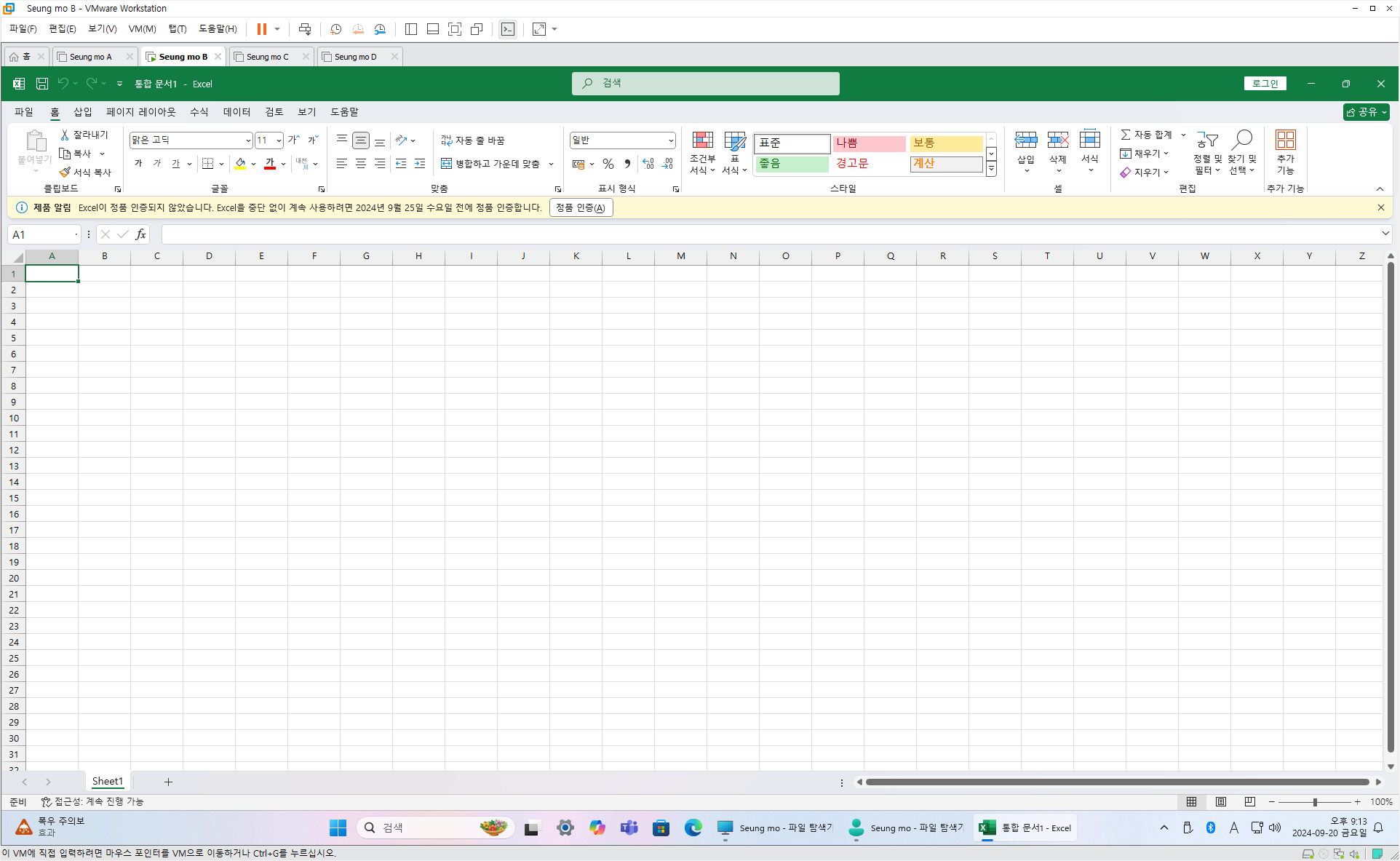Click the product activation button
Screen dimensions: 1400x861
tap(581, 207)
